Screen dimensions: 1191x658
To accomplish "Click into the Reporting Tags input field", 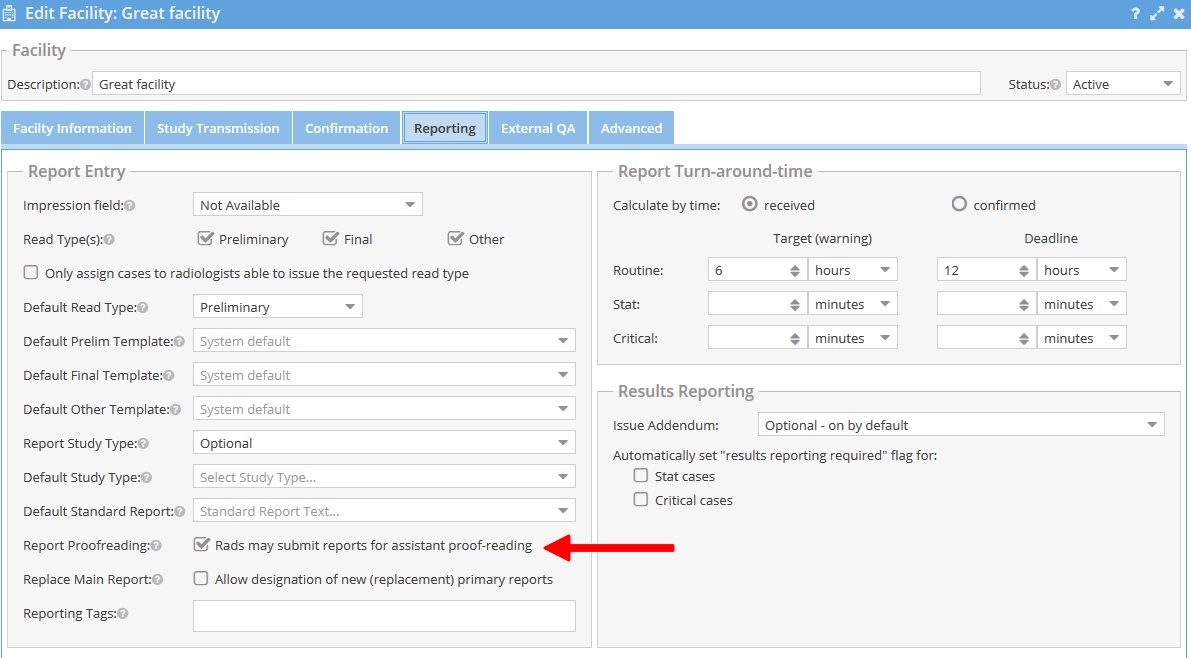I will click(x=384, y=616).
